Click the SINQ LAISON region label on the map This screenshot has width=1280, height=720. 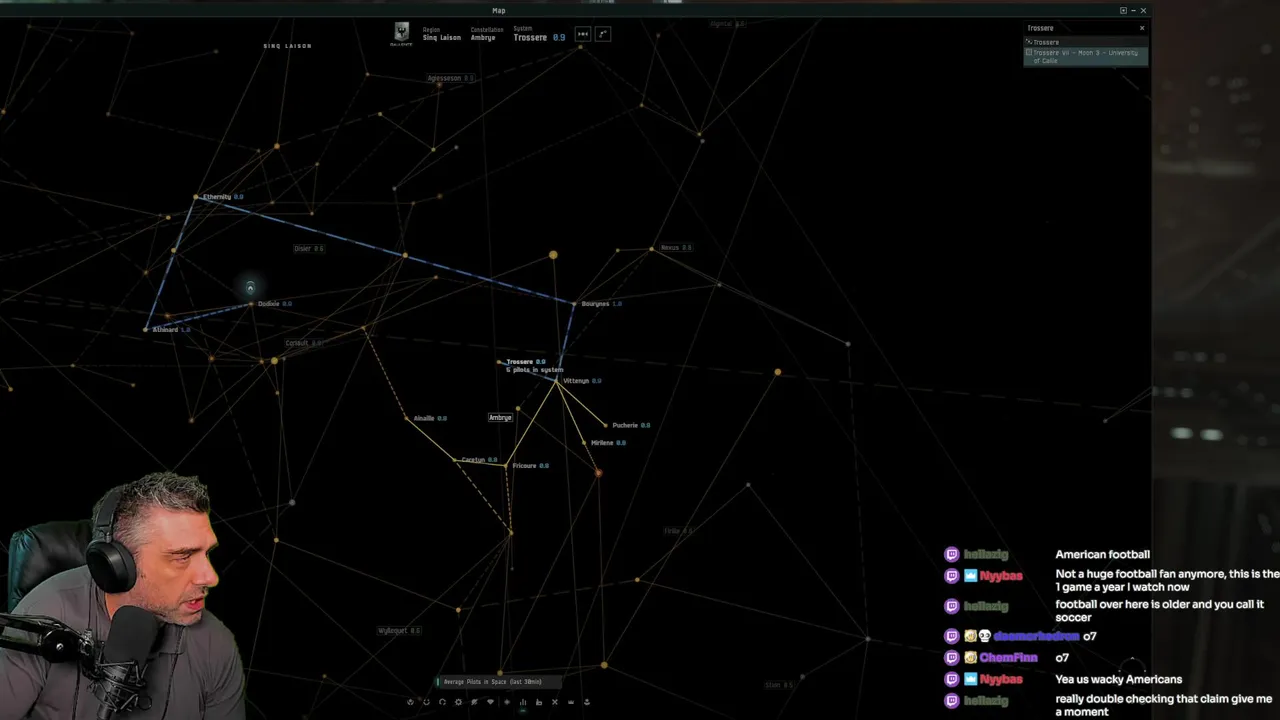pyautogui.click(x=287, y=46)
